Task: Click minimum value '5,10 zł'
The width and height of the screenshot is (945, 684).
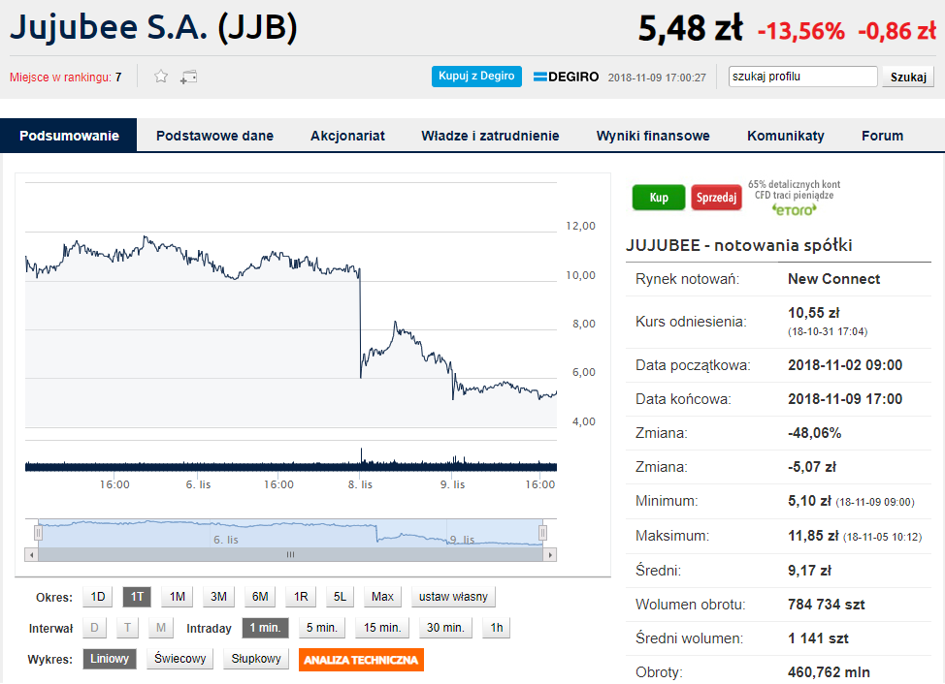Action: pyautogui.click(x=809, y=501)
